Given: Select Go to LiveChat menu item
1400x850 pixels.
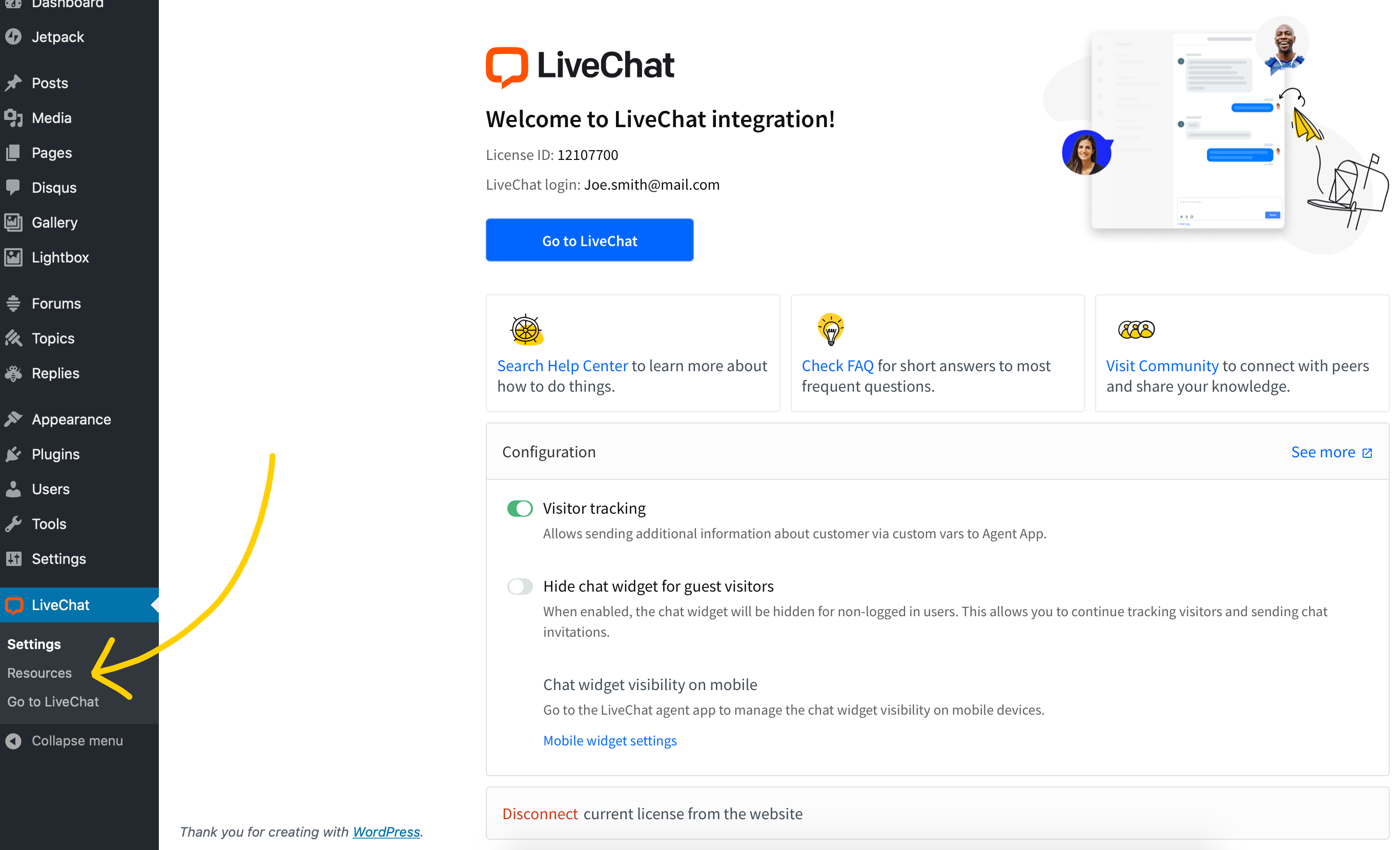Looking at the screenshot, I should tap(53, 700).
